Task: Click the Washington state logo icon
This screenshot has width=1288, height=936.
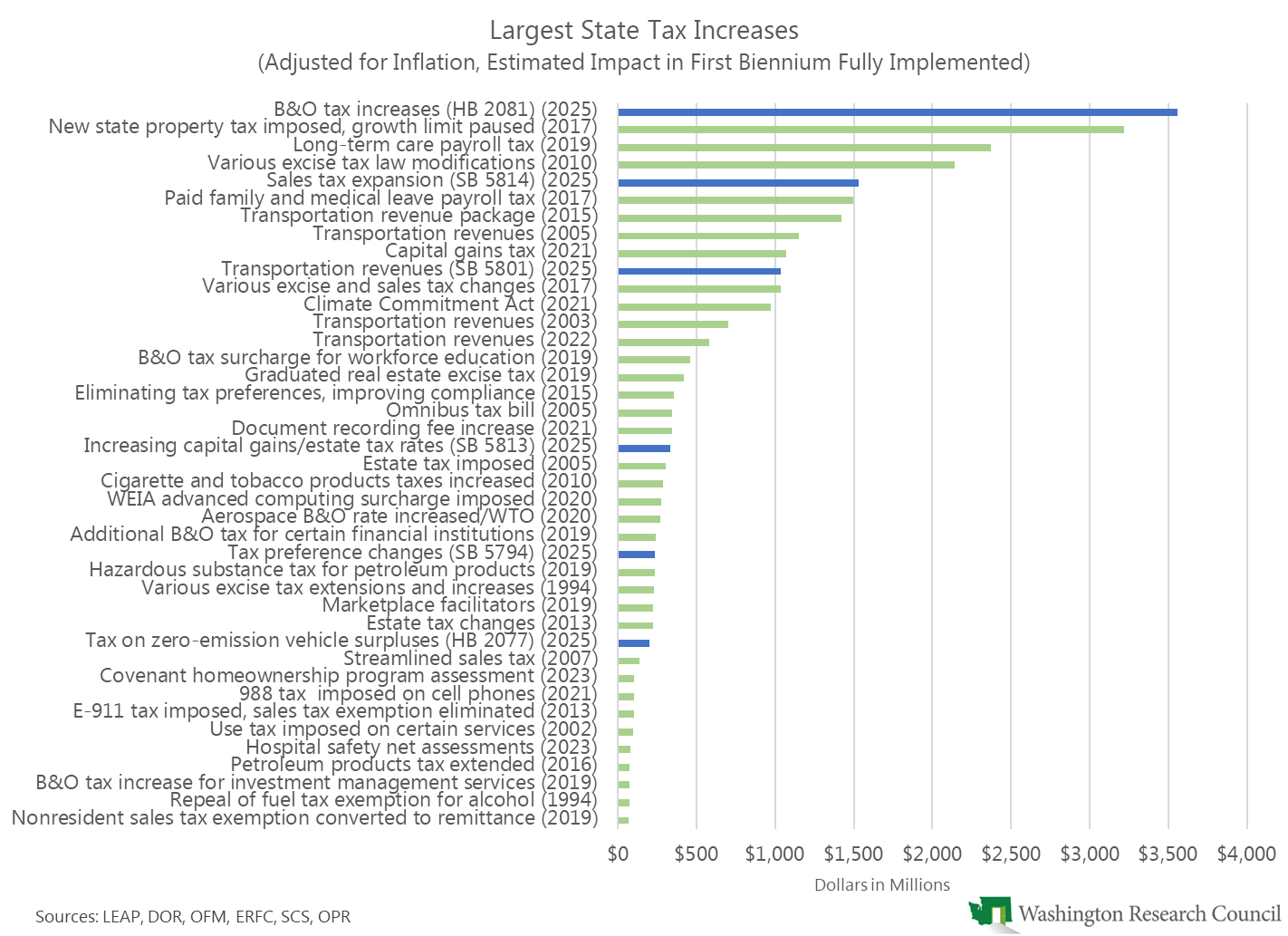Action: click(989, 912)
